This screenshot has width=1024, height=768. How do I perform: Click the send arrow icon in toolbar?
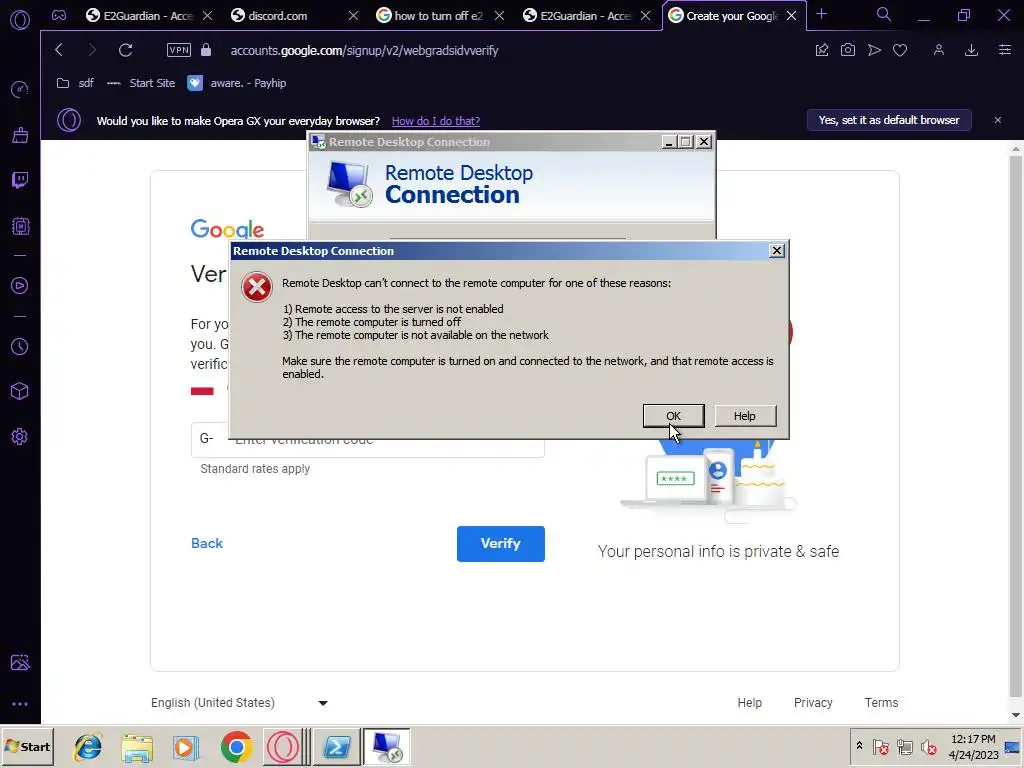pos(874,50)
